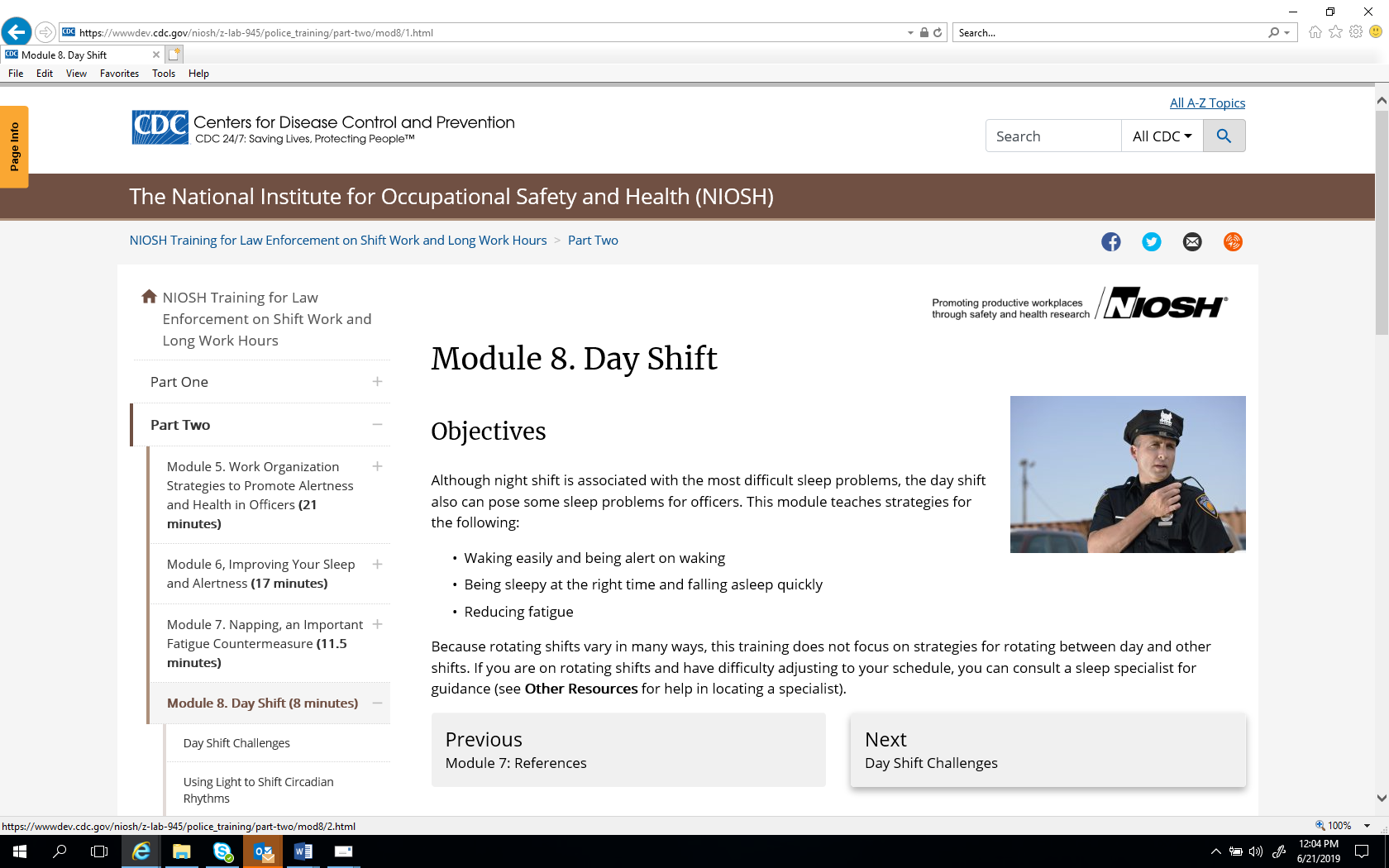
Task: Open the Favorites star icon
Action: pos(1336,32)
